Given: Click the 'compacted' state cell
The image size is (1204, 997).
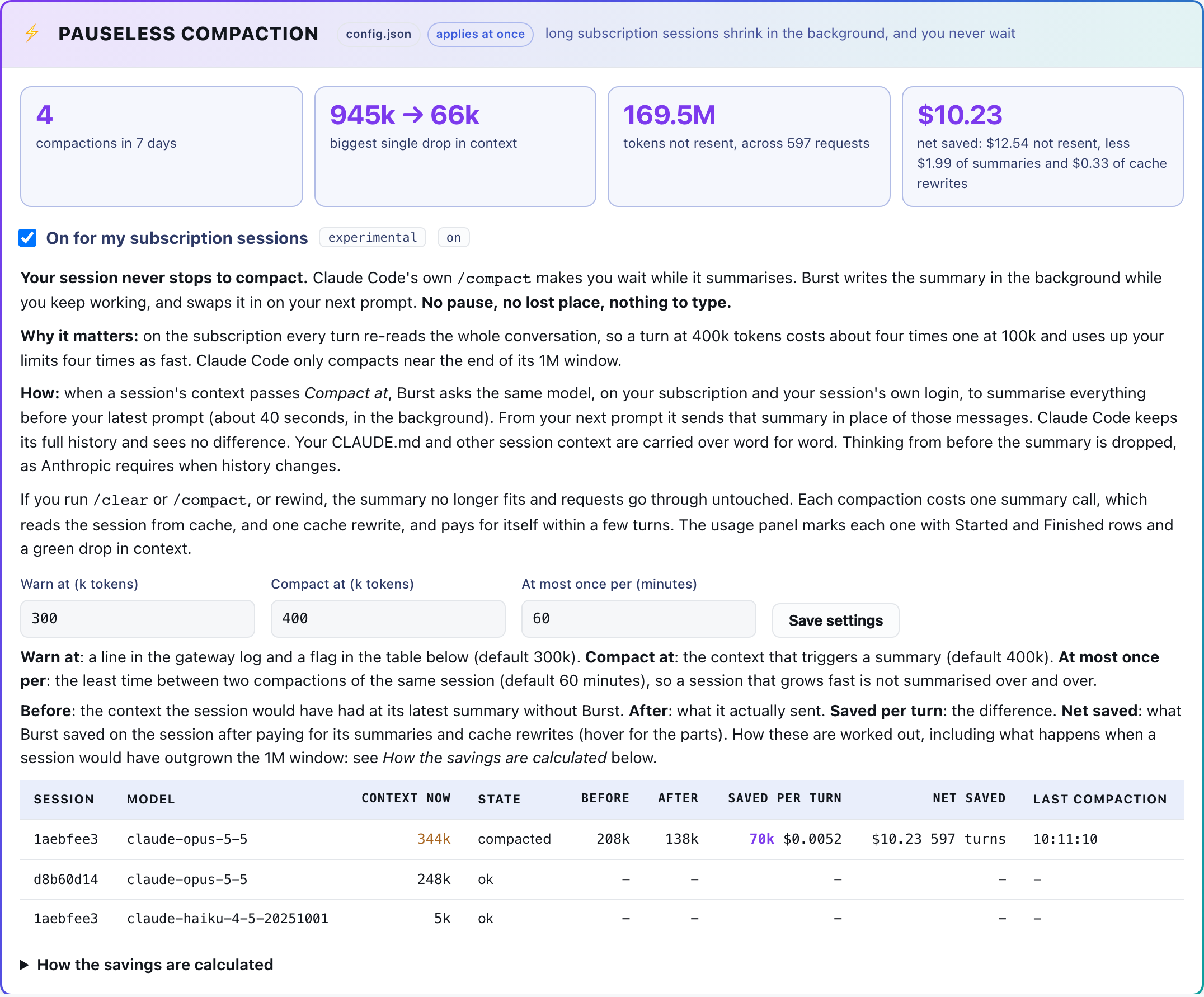Looking at the screenshot, I should click(514, 839).
